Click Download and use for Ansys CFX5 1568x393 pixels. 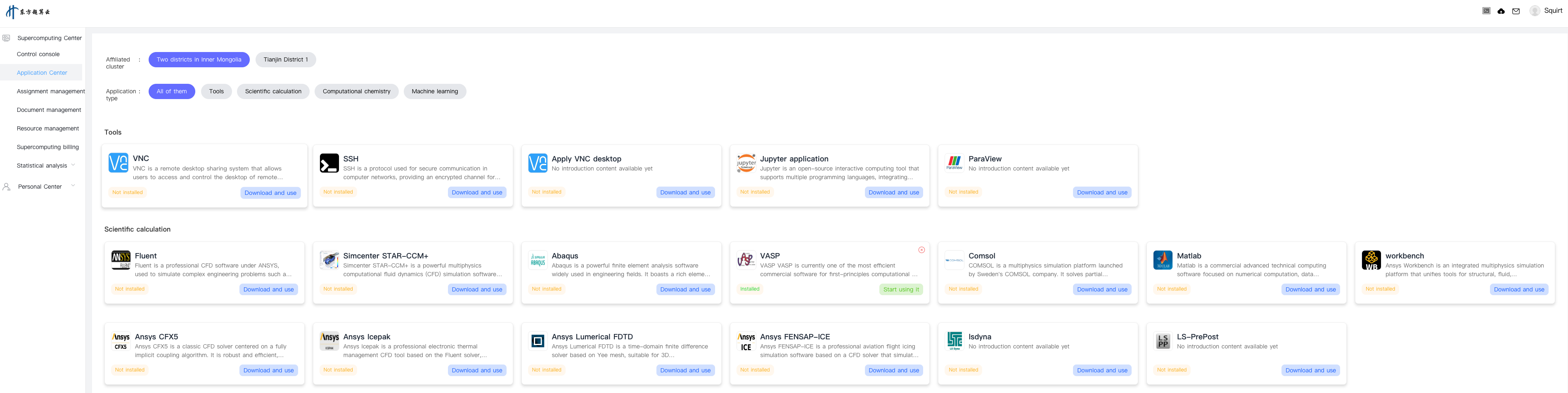pyautogui.click(x=268, y=370)
